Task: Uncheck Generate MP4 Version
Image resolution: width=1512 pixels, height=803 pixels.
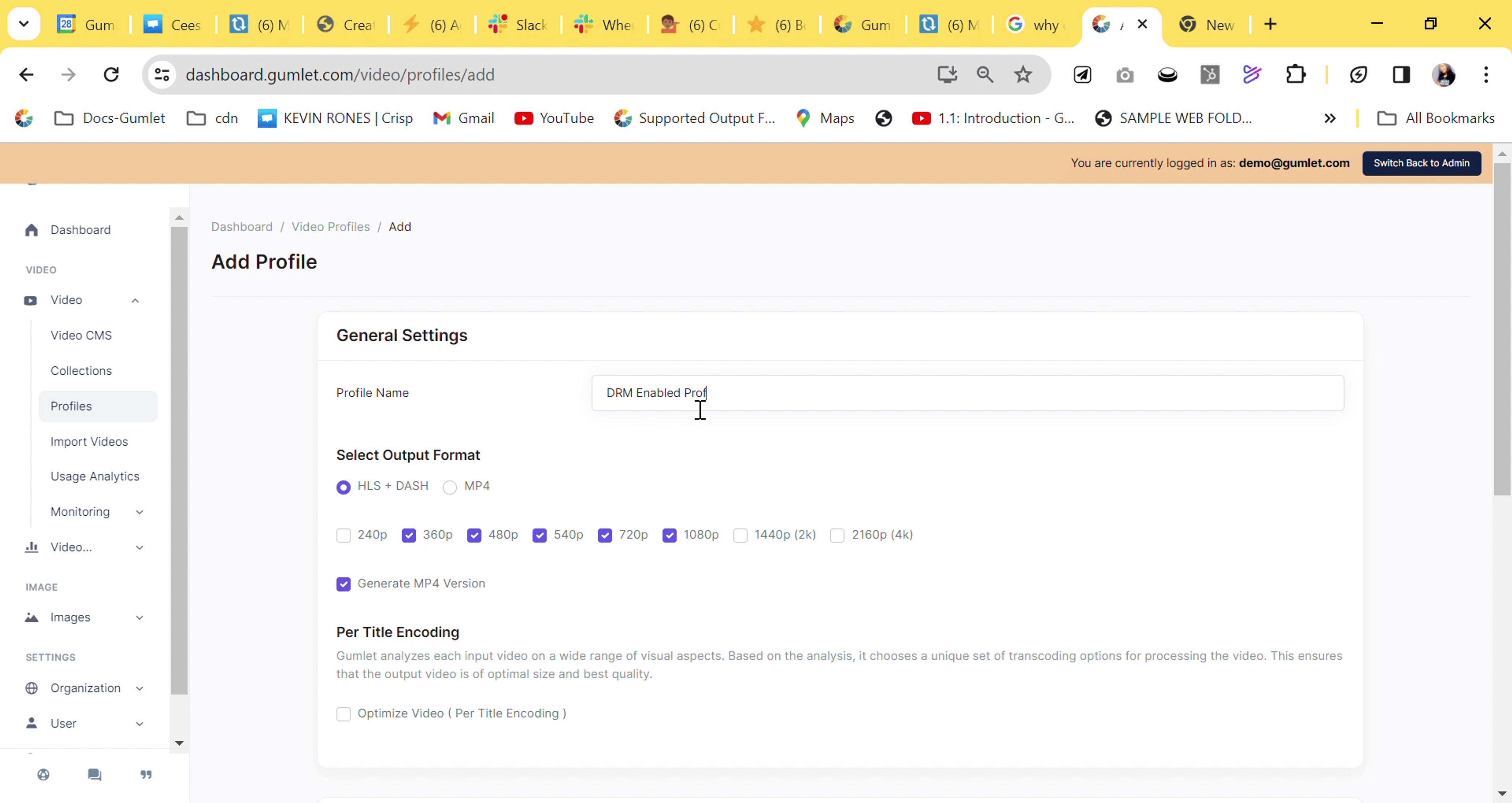Action: coord(343,584)
